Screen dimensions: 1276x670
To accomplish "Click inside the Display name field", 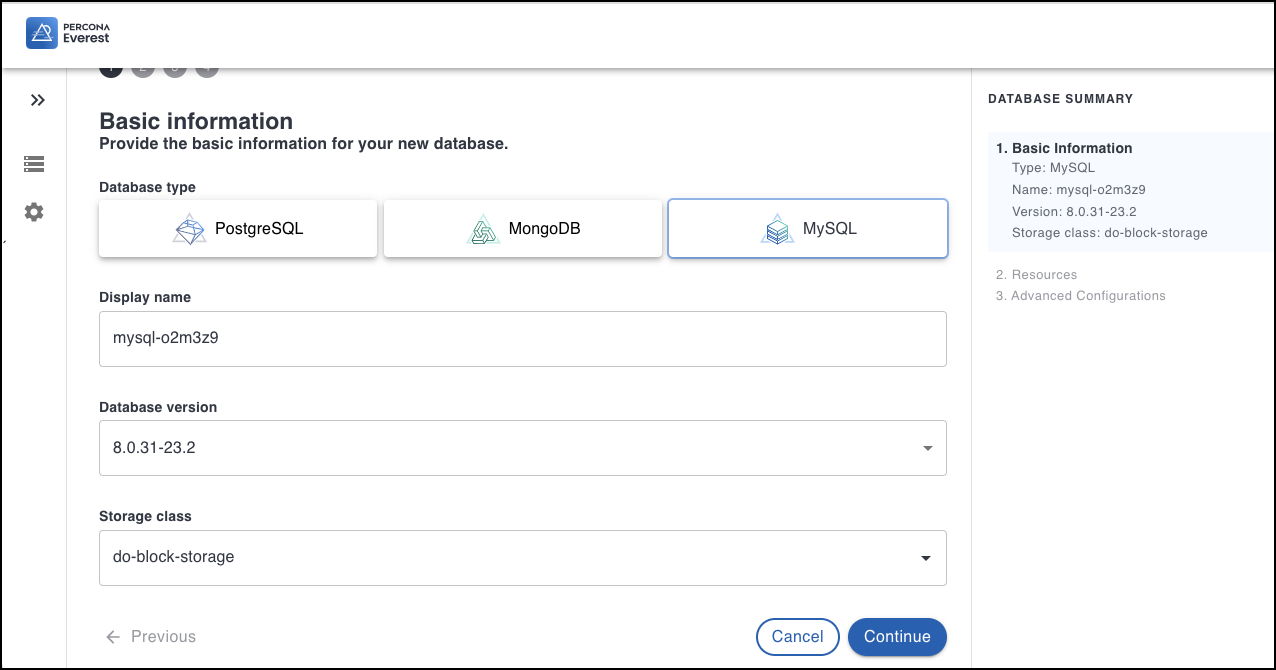I will pos(522,338).
